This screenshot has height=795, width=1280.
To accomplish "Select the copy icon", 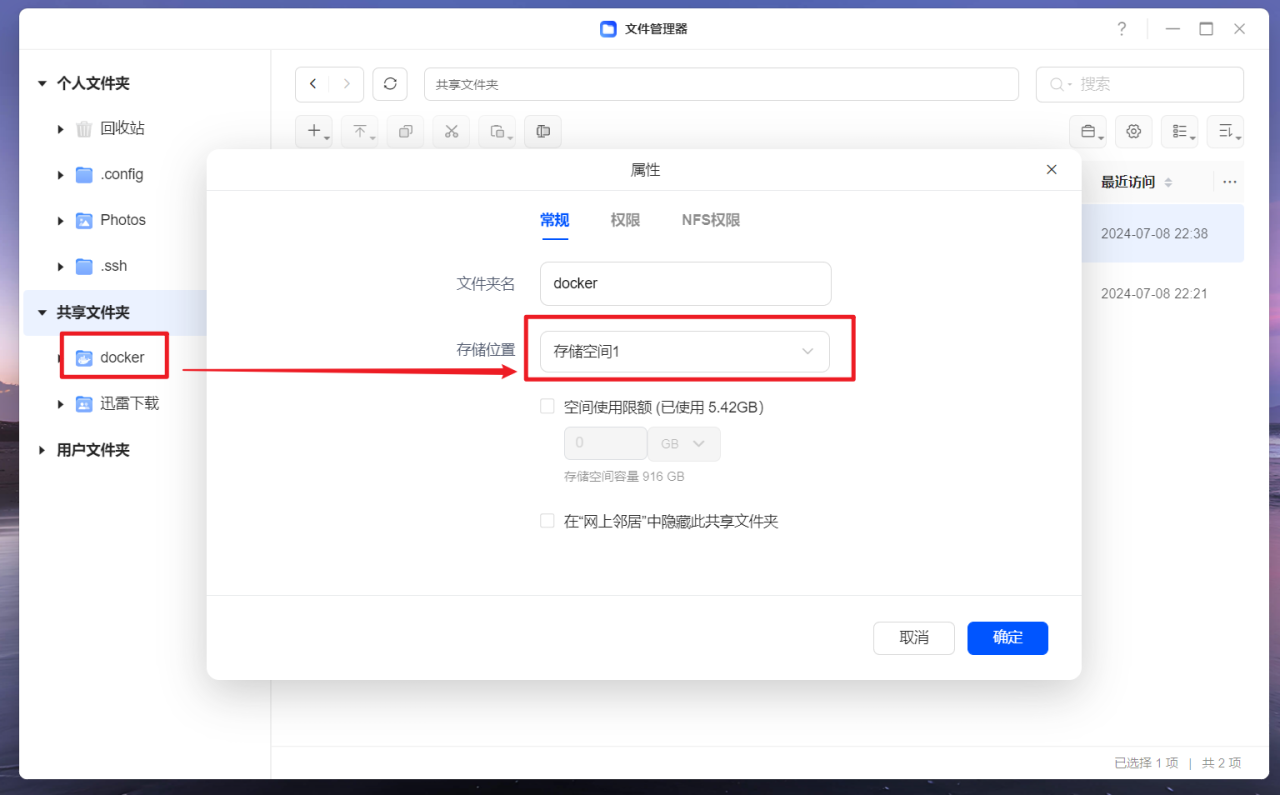I will [x=405, y=131].
